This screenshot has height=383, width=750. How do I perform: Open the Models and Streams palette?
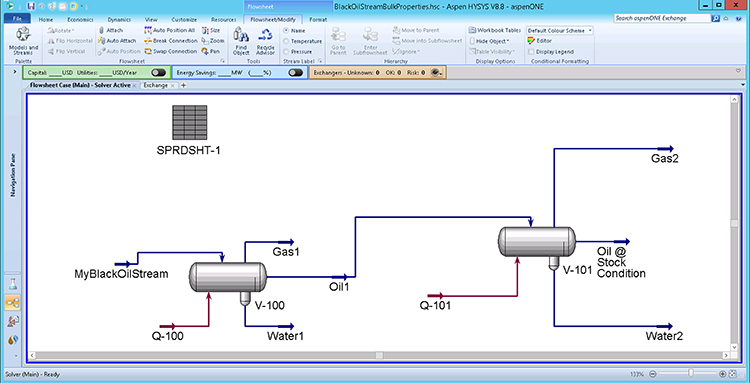23,41
